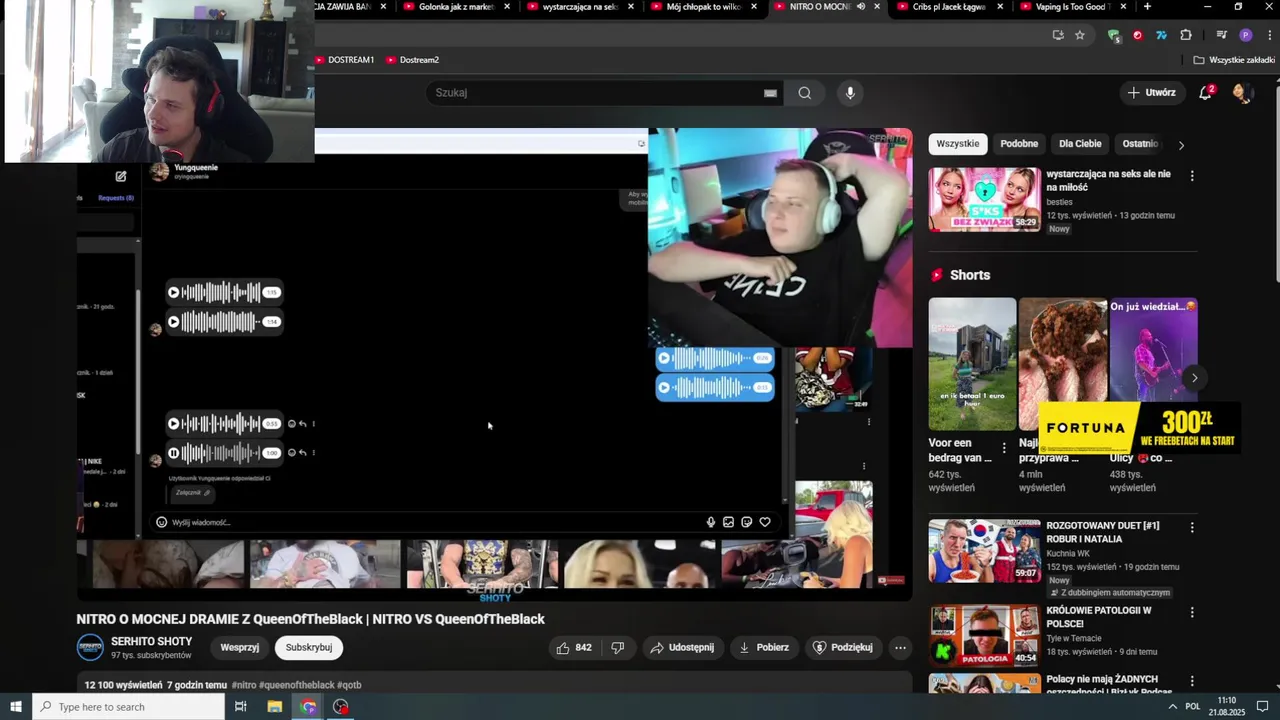The height and width of the screenshot is (720, 1280).
Task: Select the 'Ostatnio' filter chip
Action: (1139, 144)
